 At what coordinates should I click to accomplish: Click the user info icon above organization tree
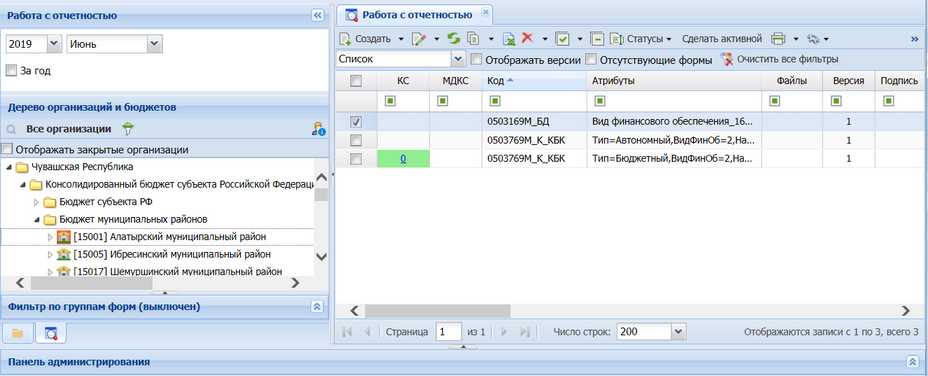click(x=318, y=128)
